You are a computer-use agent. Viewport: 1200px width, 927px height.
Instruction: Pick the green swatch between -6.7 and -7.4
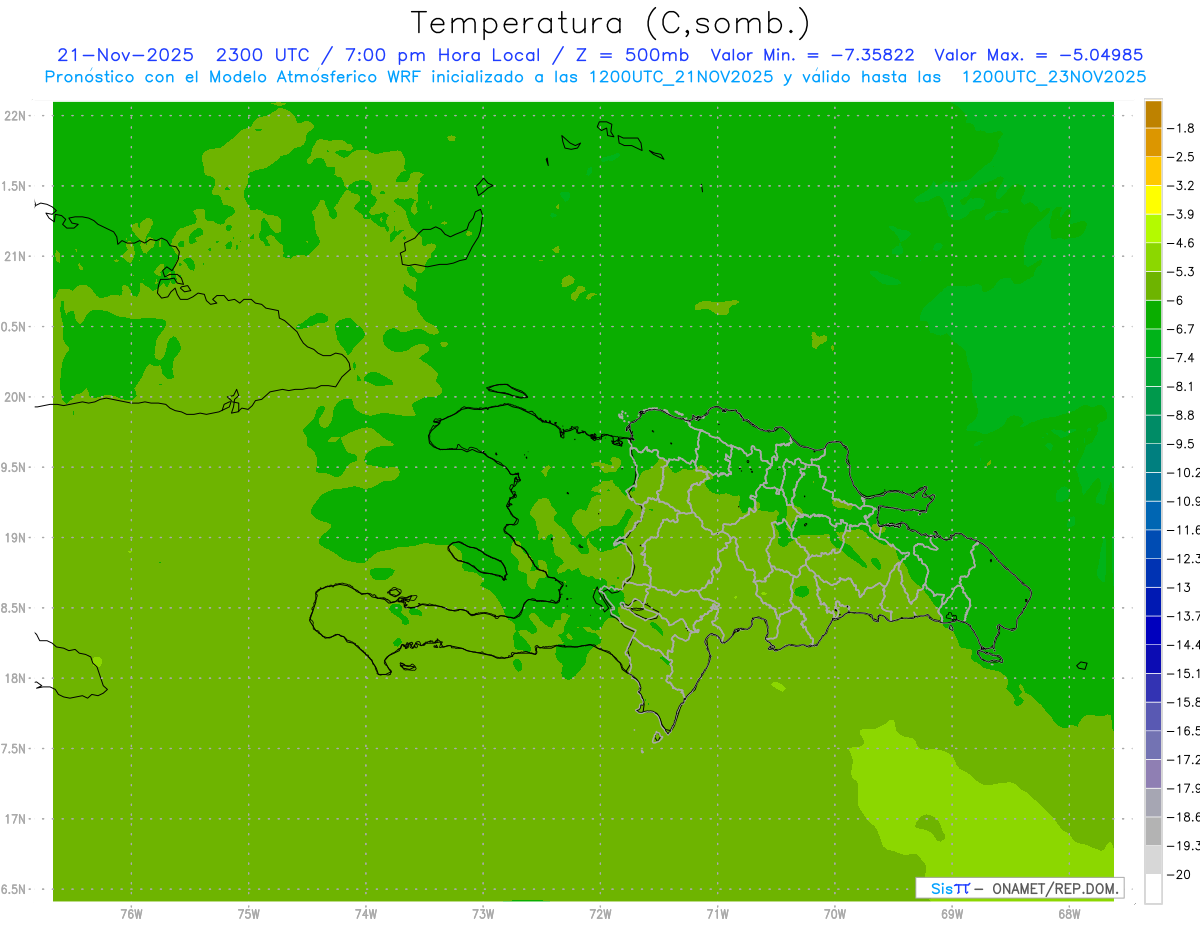[1153, 344]
